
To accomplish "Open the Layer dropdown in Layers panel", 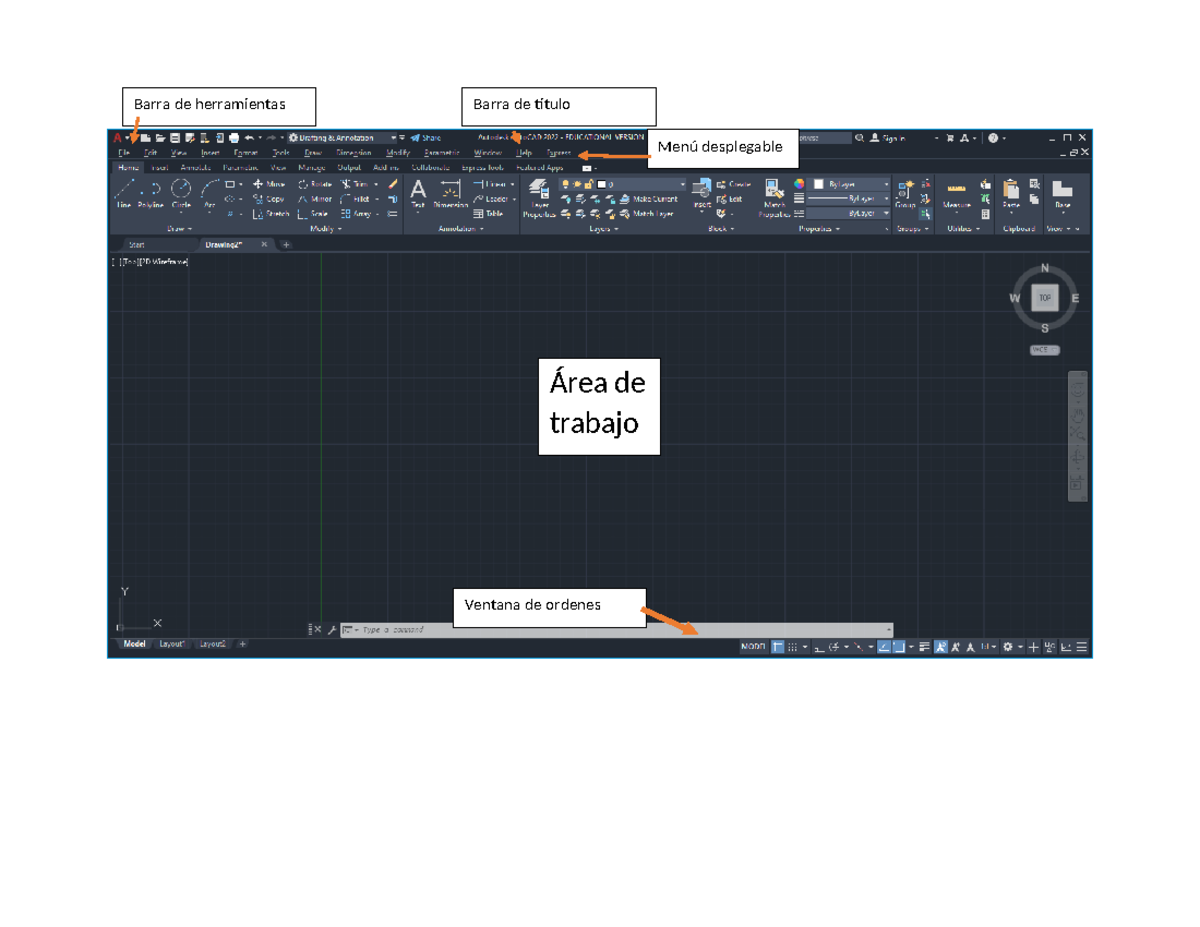I will point(684,184).
